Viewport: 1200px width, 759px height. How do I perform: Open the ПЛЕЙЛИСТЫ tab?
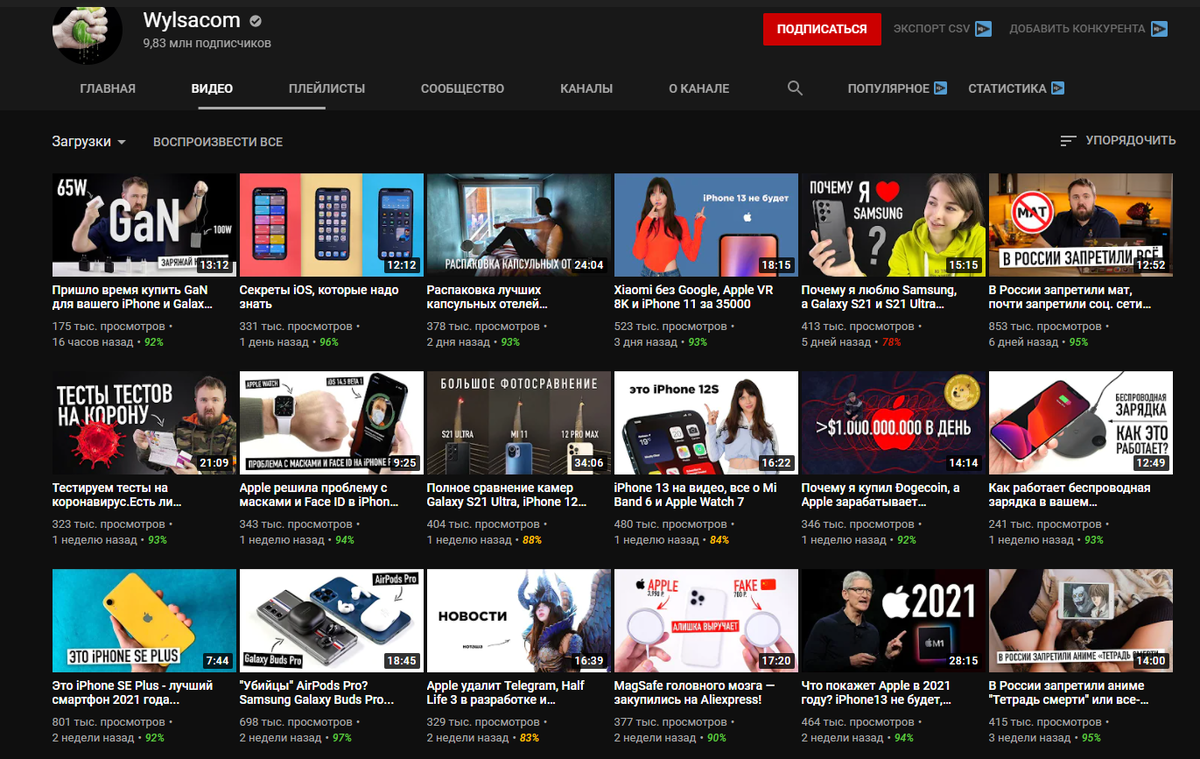[327, 88]
